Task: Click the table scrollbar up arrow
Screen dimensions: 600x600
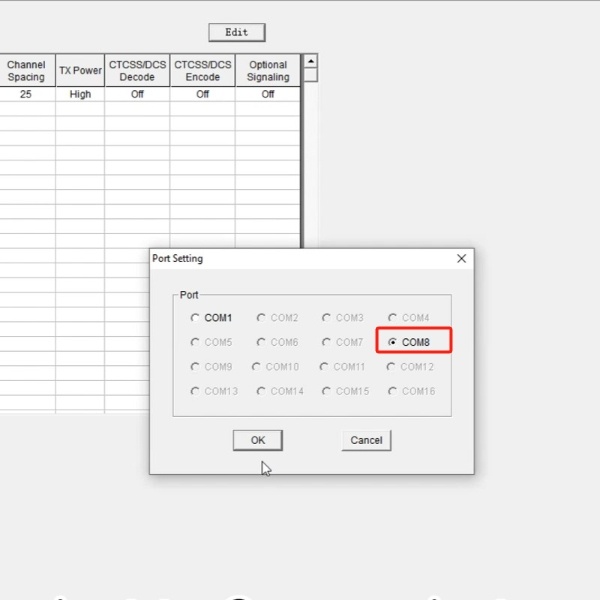Action: coord(311,61)
